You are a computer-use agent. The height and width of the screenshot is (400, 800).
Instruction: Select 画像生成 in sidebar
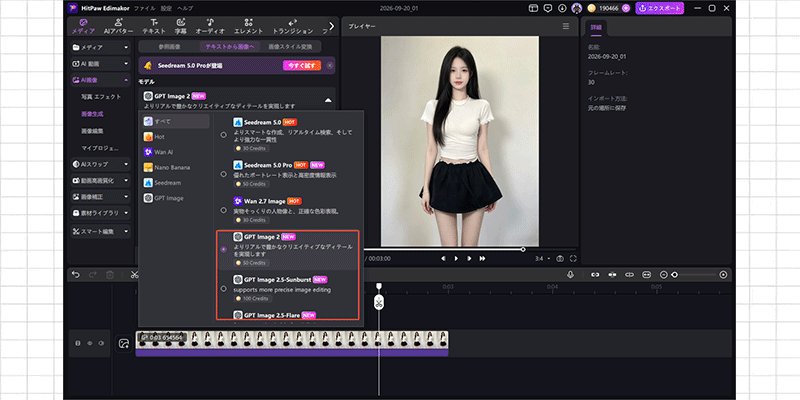(x=92, y=114)
